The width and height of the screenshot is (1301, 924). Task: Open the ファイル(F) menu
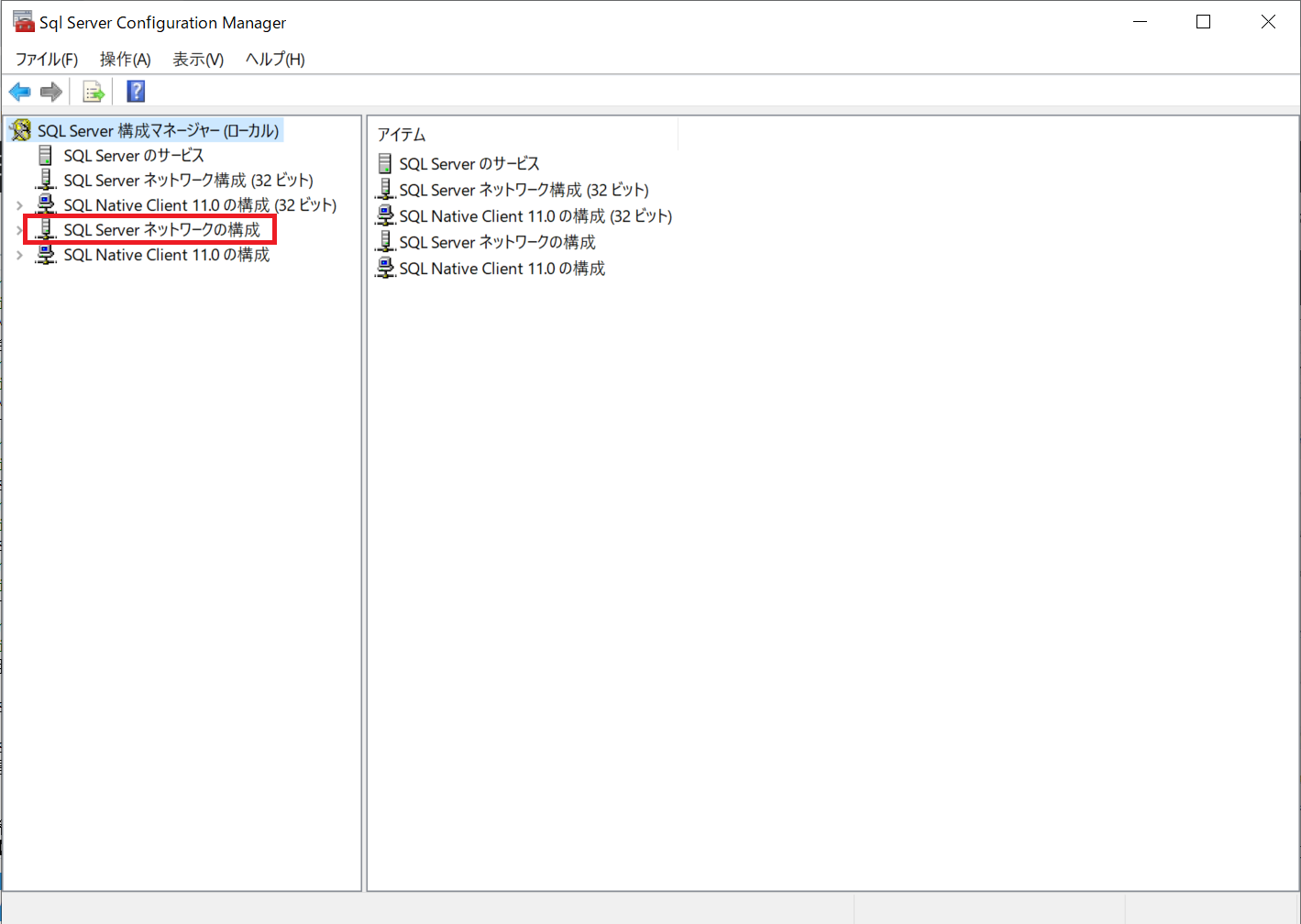47,60
